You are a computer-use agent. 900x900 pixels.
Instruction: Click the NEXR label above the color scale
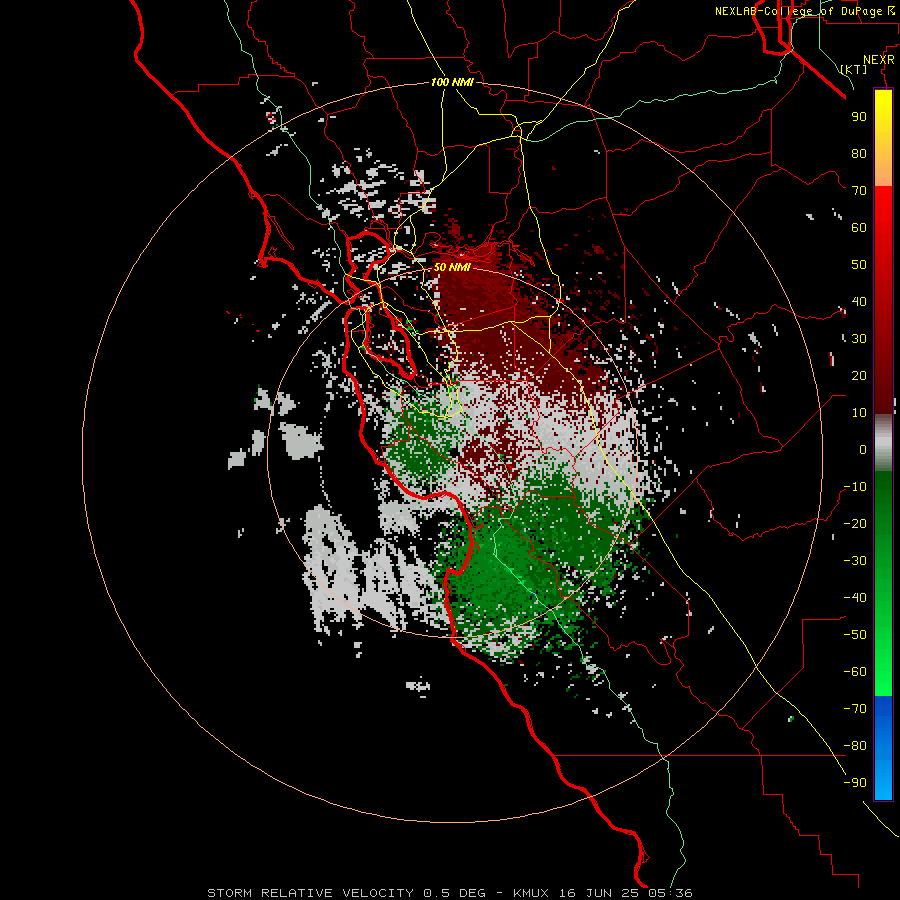[x=878, y=60]
